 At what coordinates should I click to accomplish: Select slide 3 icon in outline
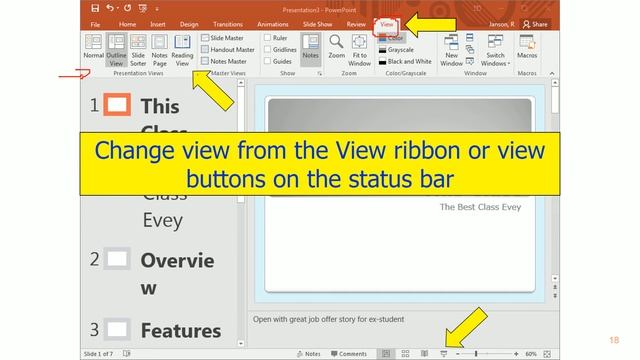[117, 329]
